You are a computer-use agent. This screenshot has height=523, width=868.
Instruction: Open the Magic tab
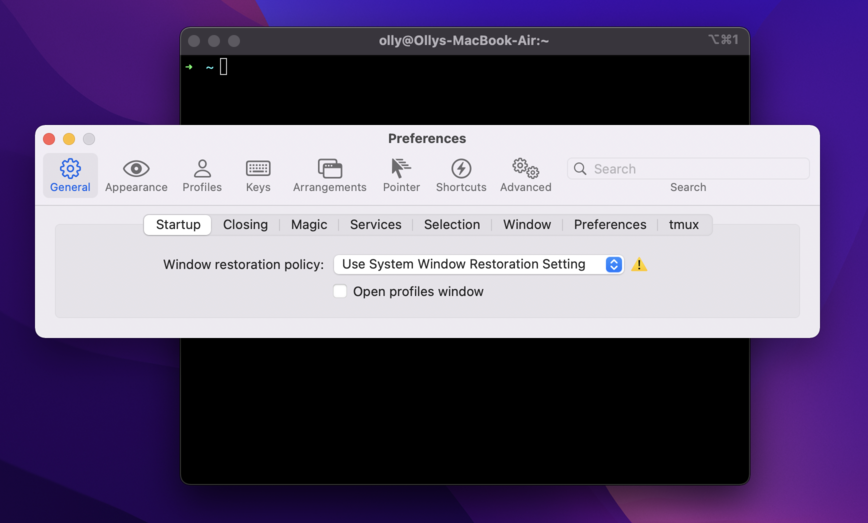(x=309, y=225)
